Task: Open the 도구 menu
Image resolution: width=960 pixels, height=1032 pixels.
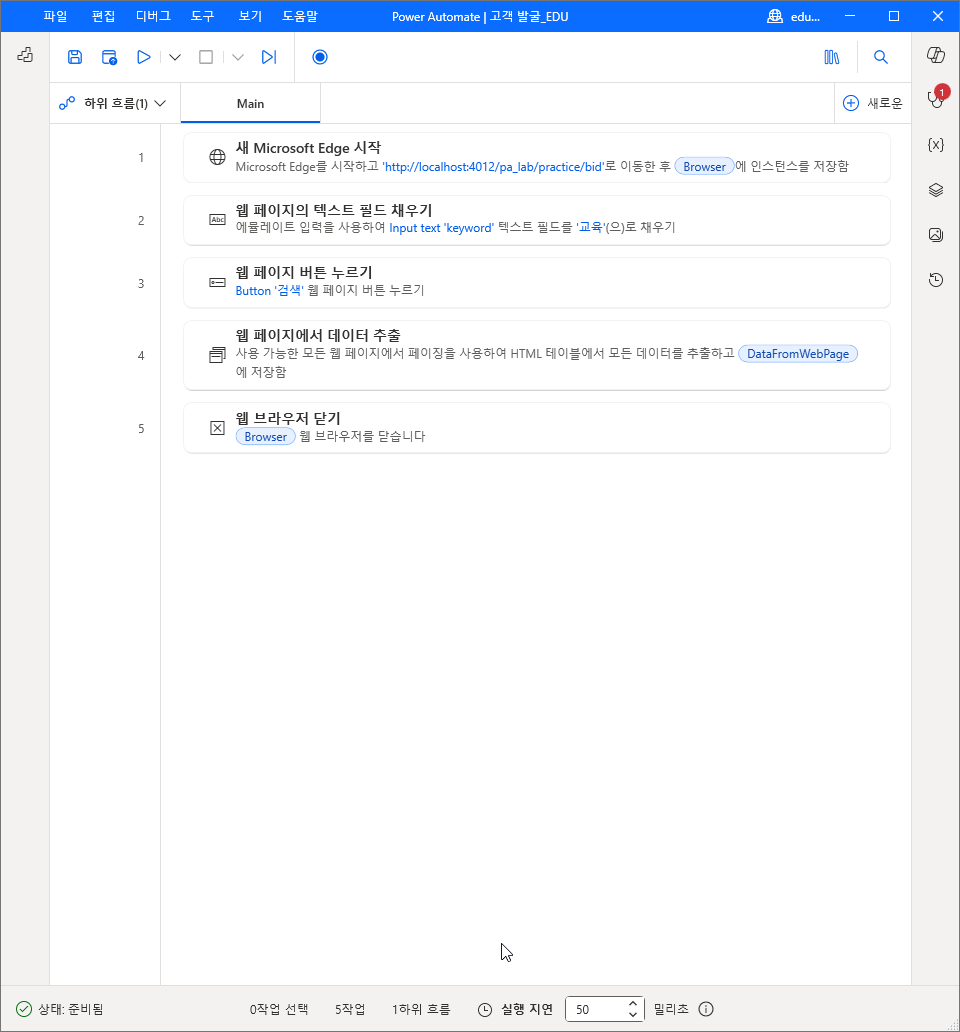Action: pyautogui.click(x=203, y=16)
